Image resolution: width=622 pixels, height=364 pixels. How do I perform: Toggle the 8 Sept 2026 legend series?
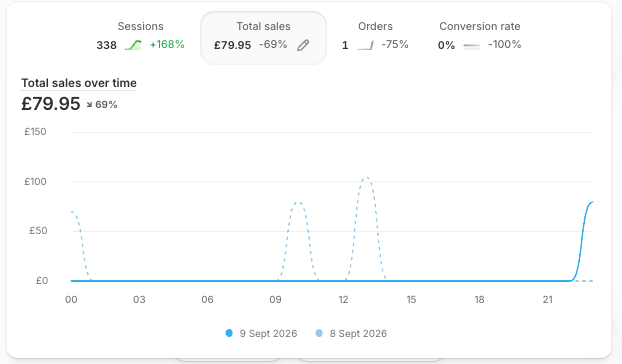point(351,333)
